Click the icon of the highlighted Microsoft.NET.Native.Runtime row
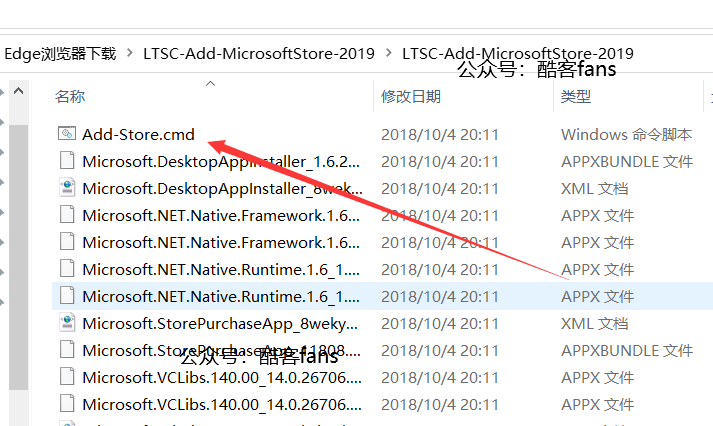This screenshot has width=713, height=426. pyautogui.click(x=67, y=296)
